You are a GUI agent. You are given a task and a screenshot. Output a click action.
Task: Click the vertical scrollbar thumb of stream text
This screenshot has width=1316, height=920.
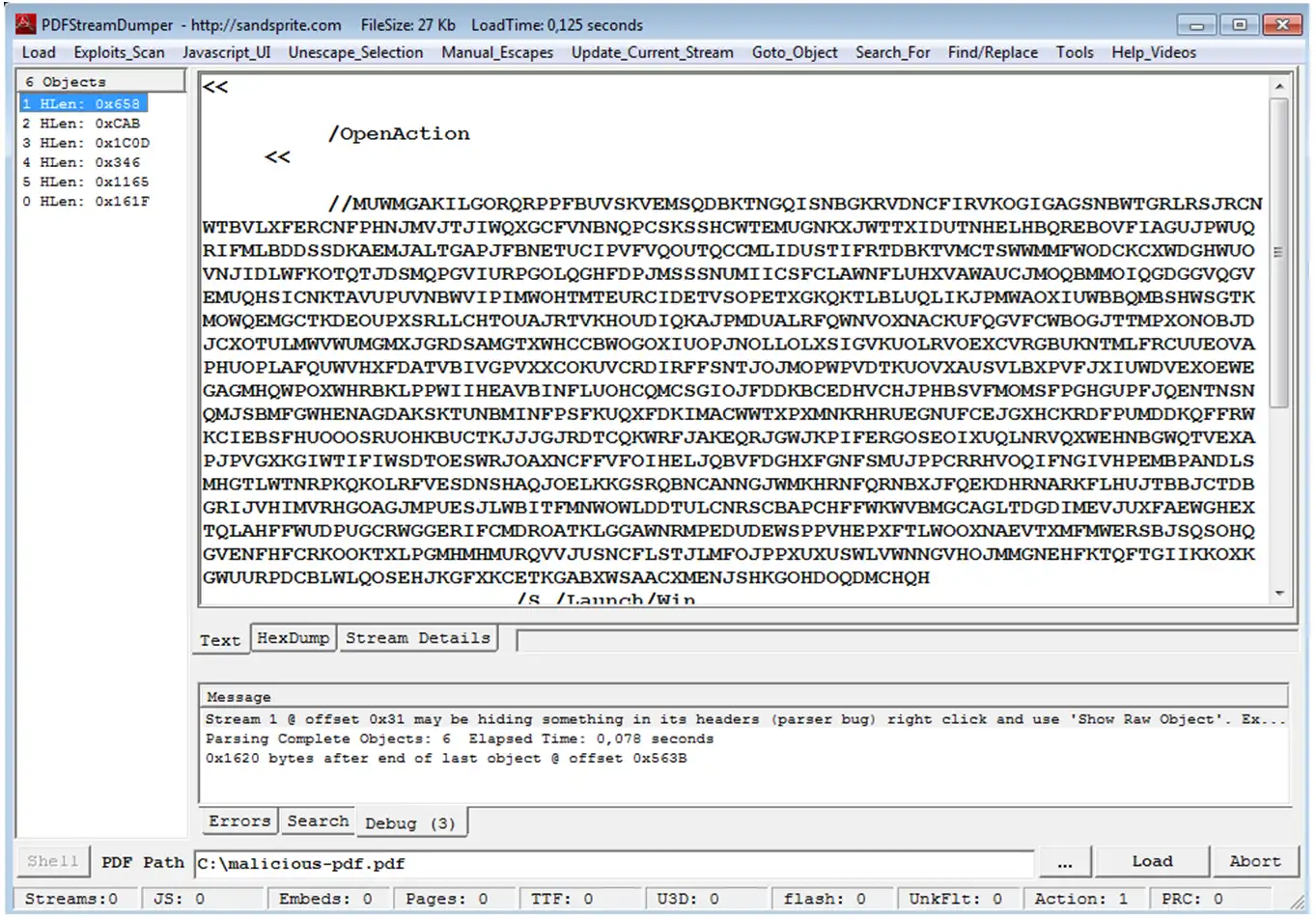pos(1279,251)
